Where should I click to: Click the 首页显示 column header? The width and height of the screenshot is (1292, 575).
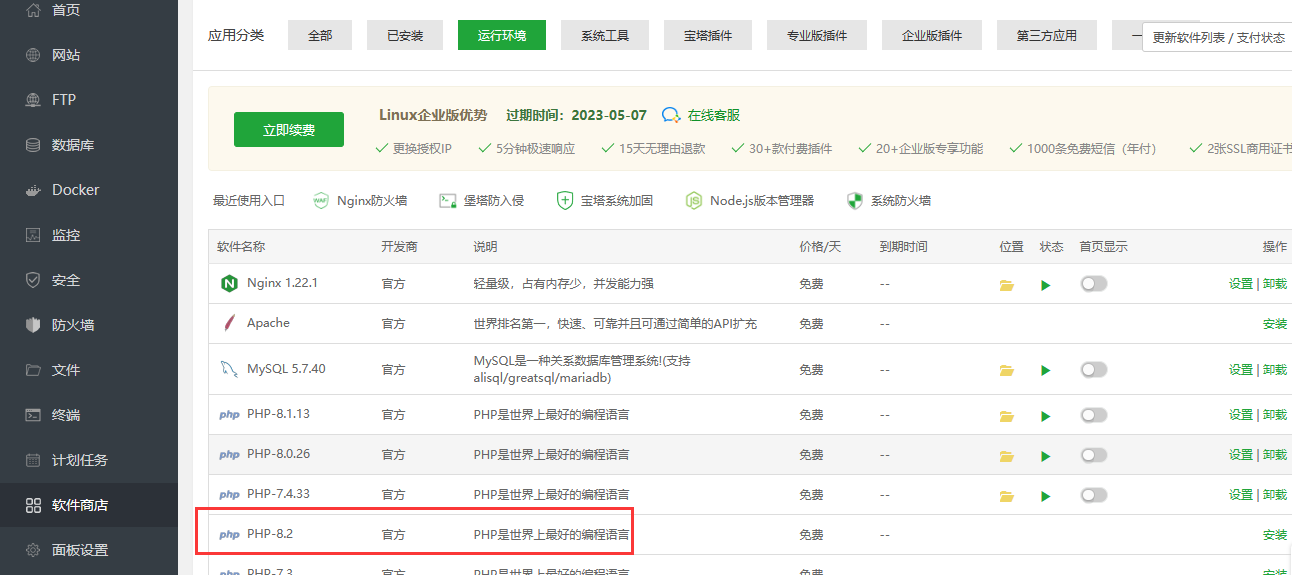coord(1103,247)
